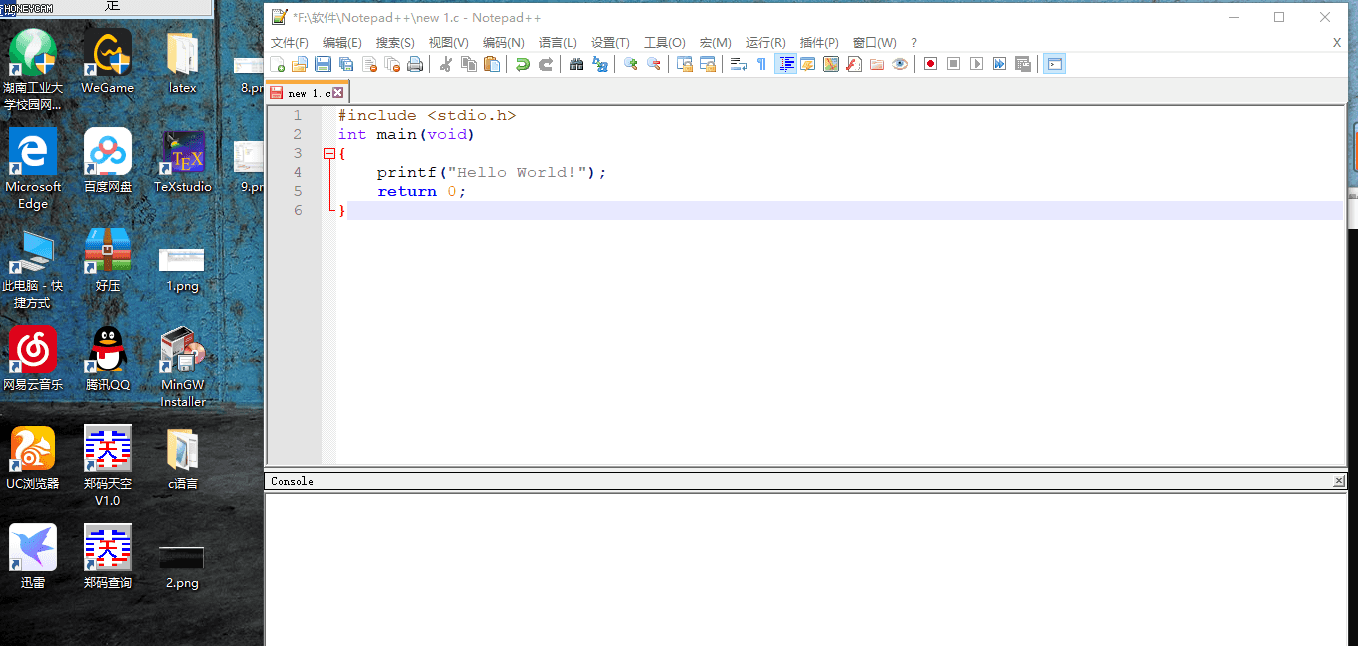Open the 运行(R) menu

(765, 42)
